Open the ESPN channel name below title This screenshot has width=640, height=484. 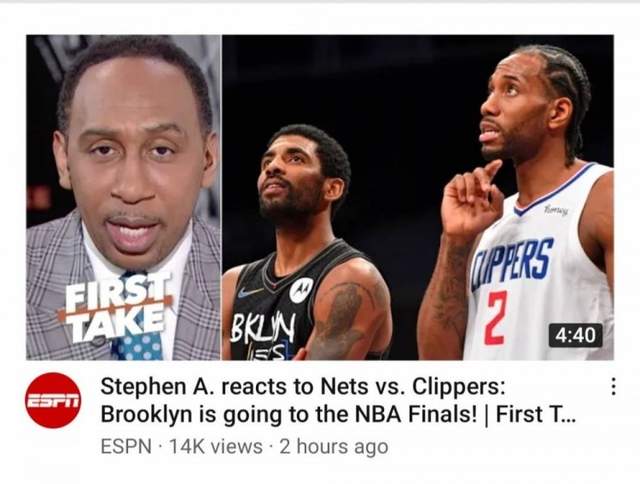click(x=126, y=446)
